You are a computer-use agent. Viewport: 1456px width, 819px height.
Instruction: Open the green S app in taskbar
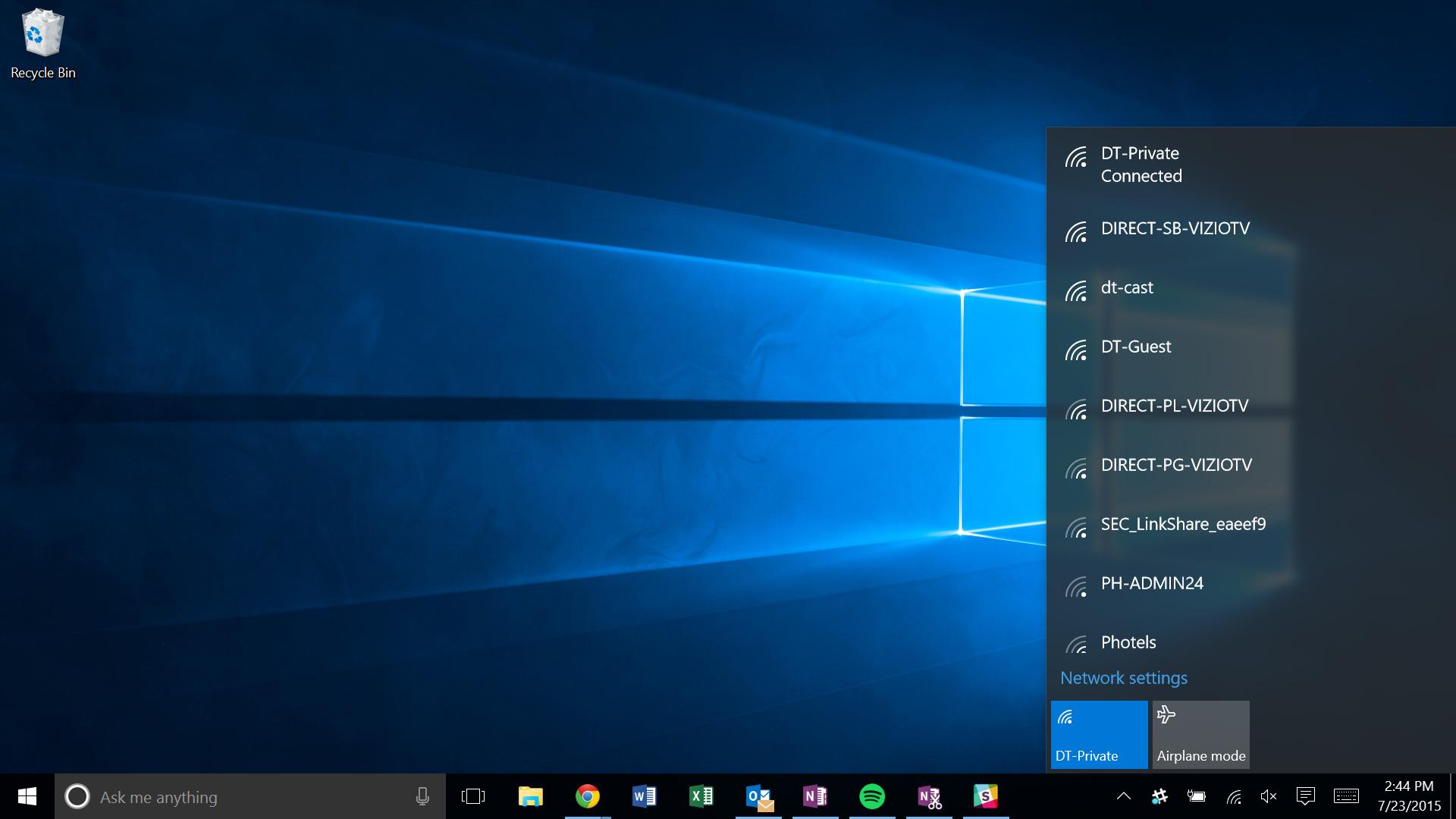[985, 796]
